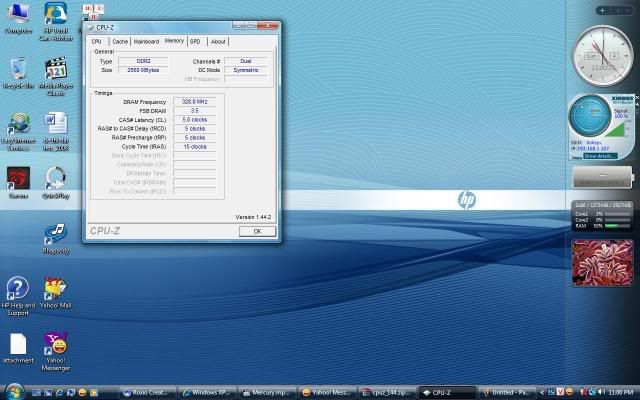The height and width of the screenshot is (400, 640).
Task: Switch to the Cache tab
Action: [x=119, y=41]
